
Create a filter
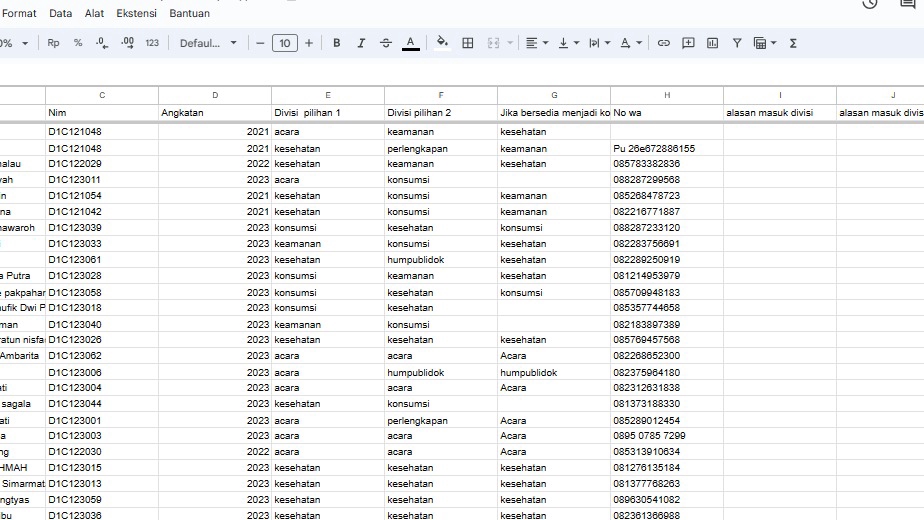(x=737, y=43)
